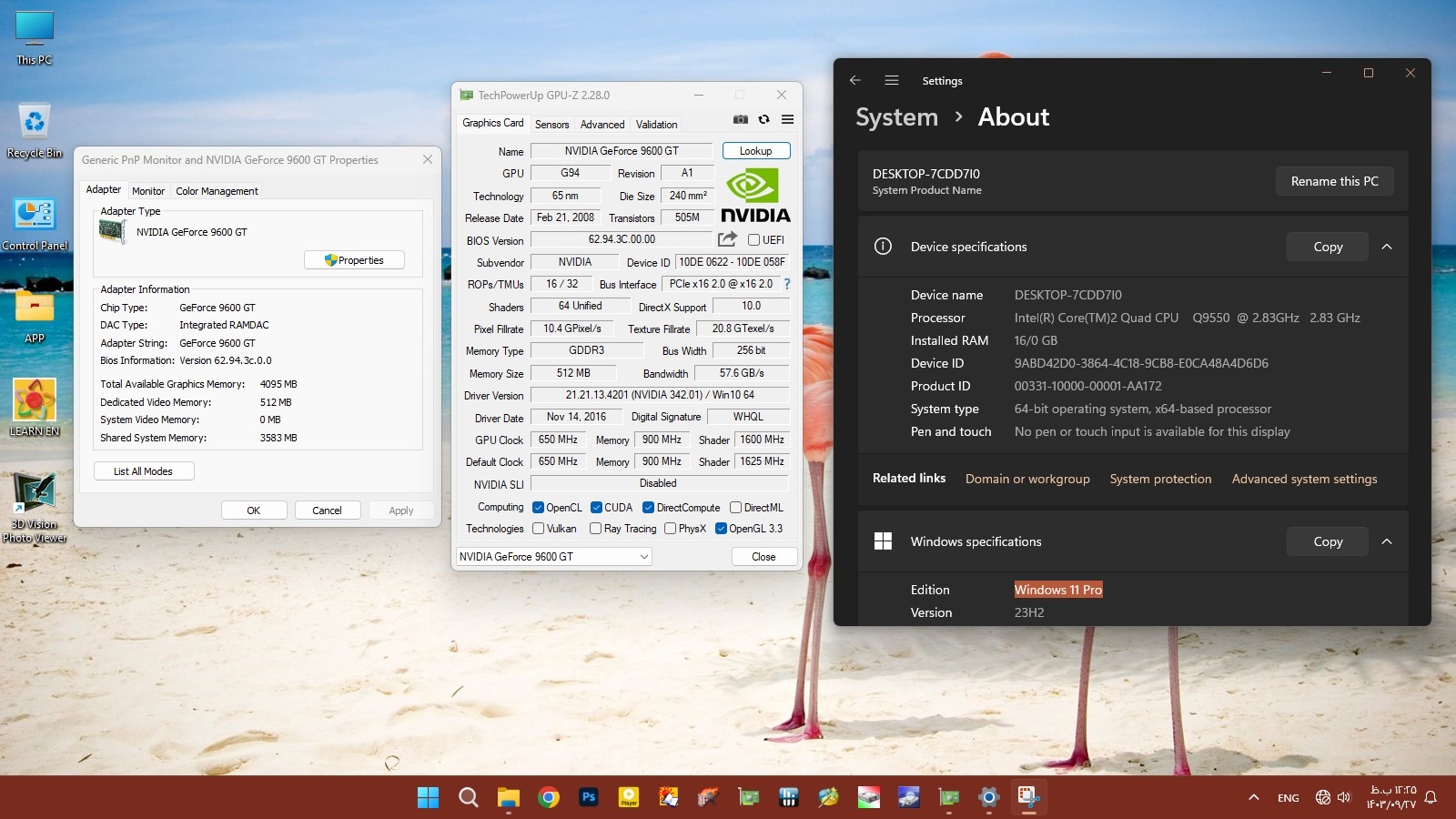Toggle the UEFI checkbox
Viewport: 1456px width, 819px height.
tap(754, 240)
